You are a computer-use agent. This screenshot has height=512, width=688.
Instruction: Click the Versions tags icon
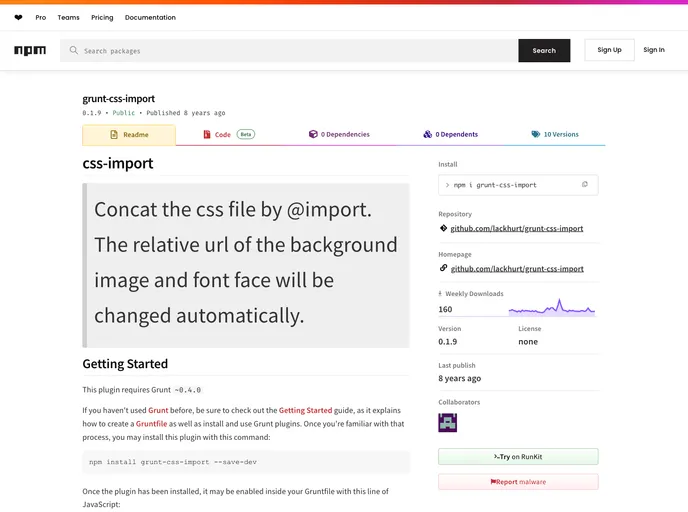(535, 134)
